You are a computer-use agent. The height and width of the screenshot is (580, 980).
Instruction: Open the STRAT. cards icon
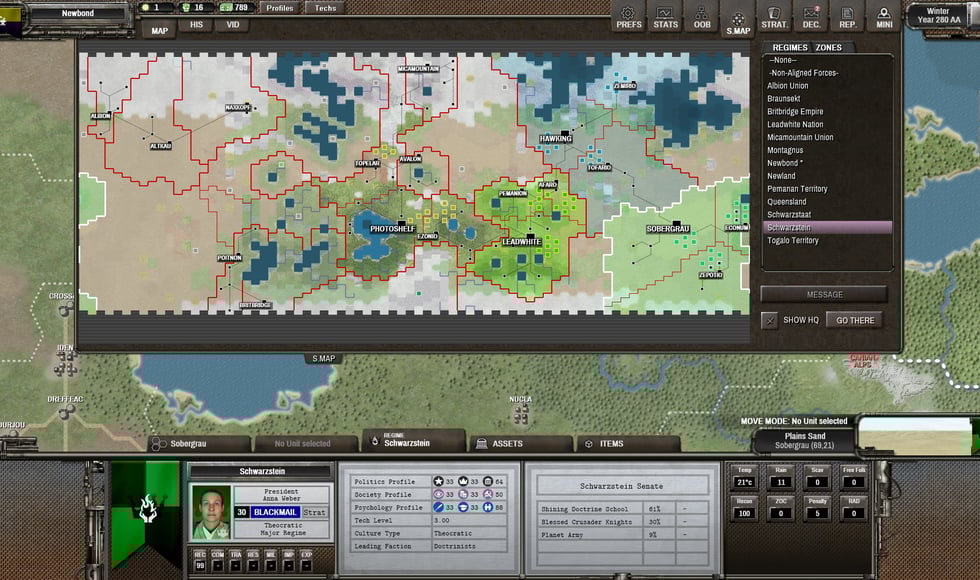[x=774, y=16]
